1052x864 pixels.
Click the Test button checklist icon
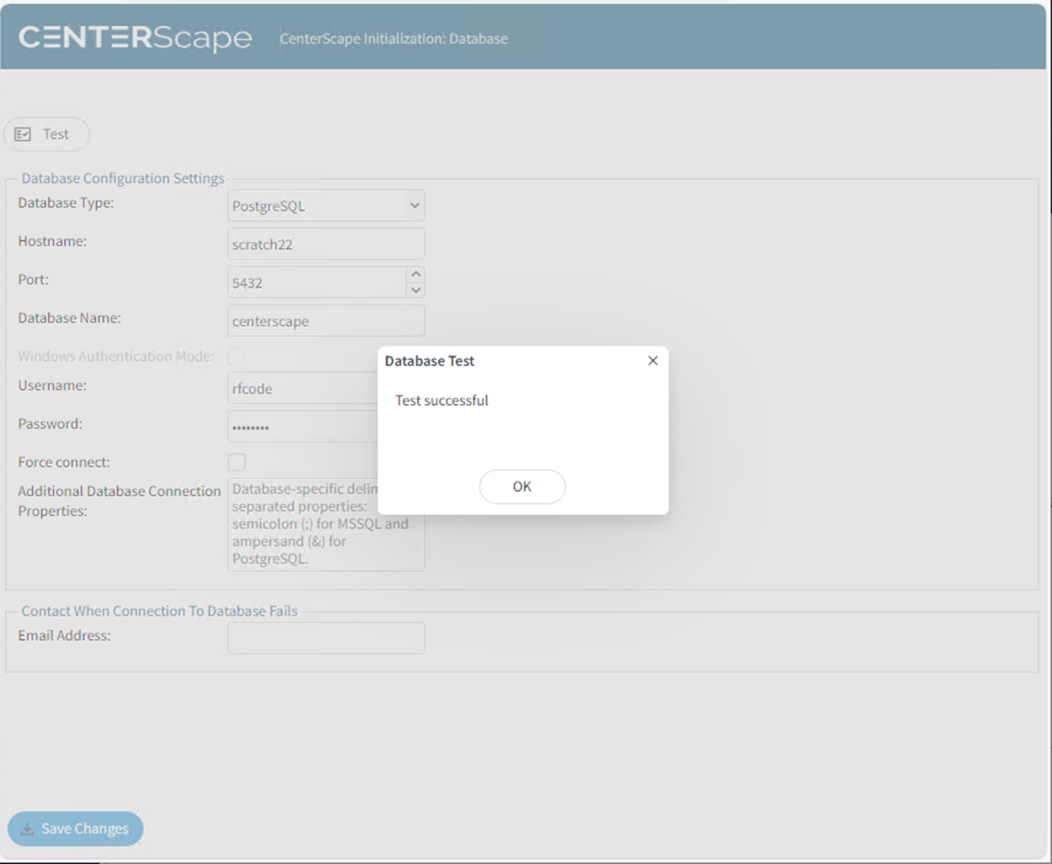(x=23, y=134)
